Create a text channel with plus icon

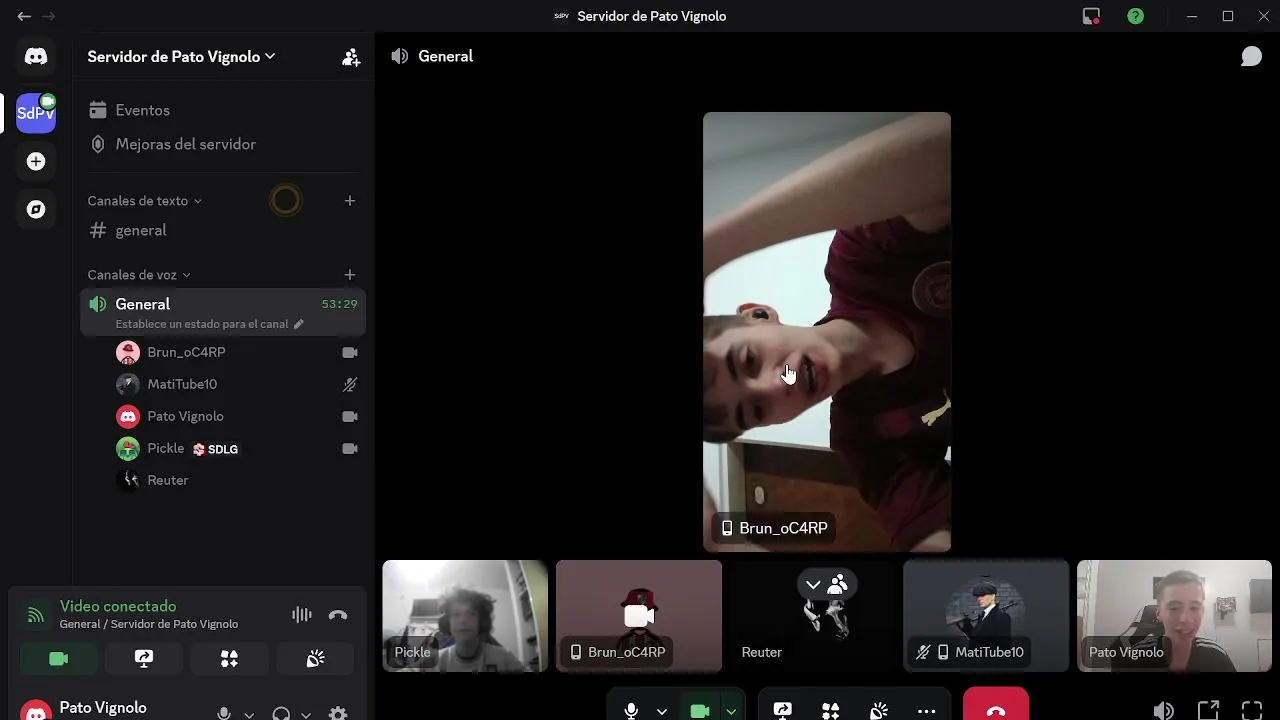350,200
